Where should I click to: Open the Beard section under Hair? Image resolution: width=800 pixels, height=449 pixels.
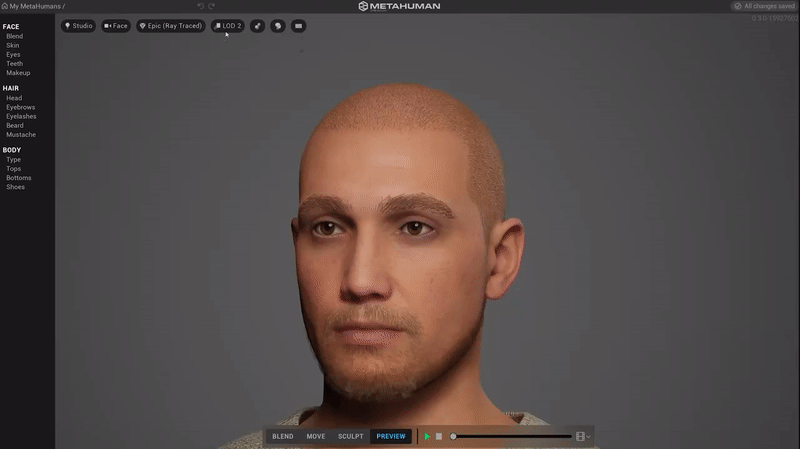(x=15, y=125)
